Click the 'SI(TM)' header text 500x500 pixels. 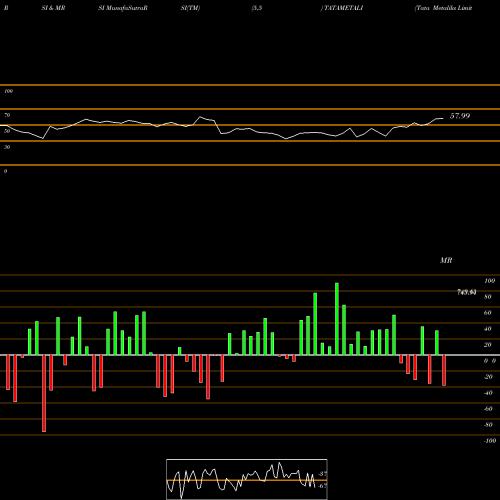[190, 8]
